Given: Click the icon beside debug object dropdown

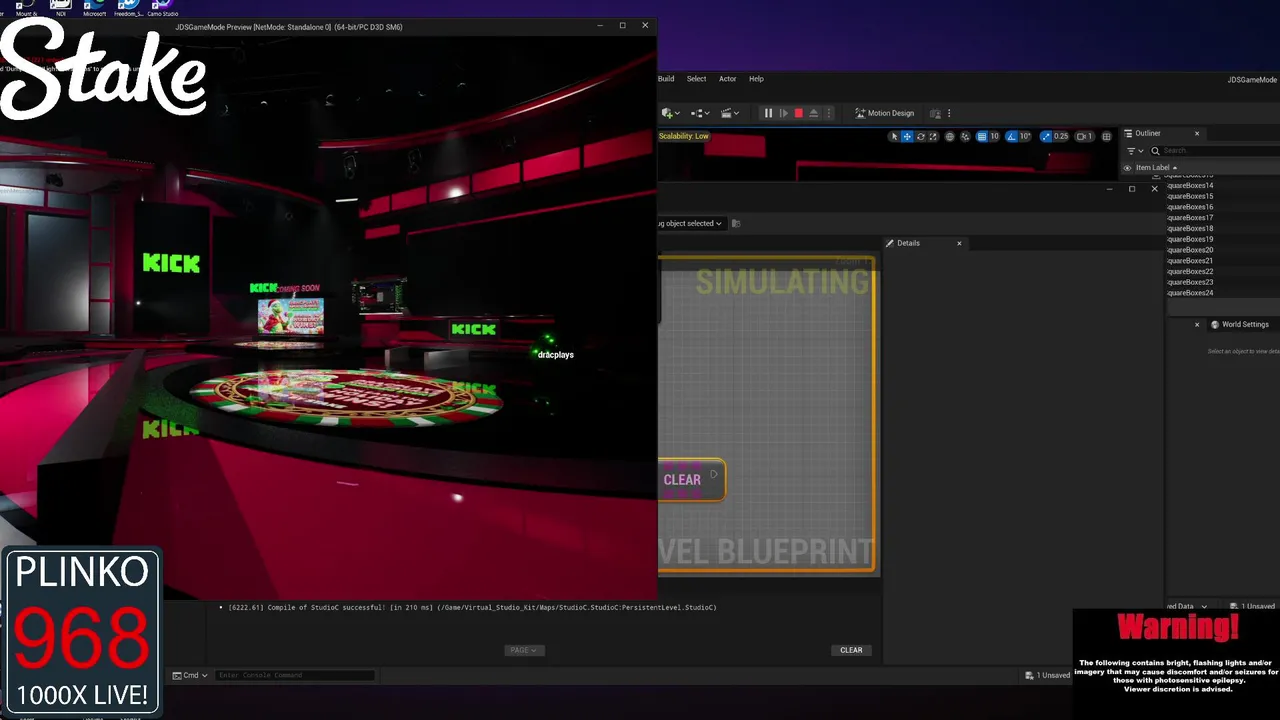Looking at the screenshot, I should point(736,223).
